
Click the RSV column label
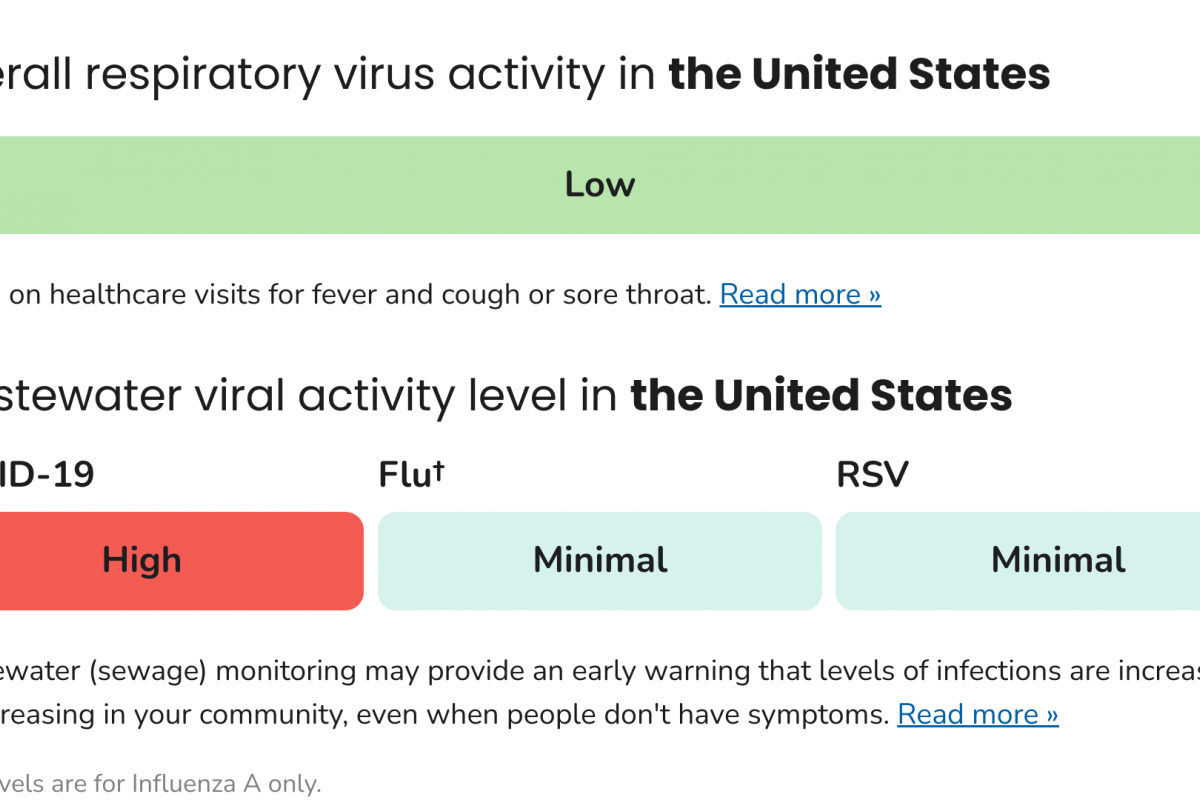(x=872, y=475)
